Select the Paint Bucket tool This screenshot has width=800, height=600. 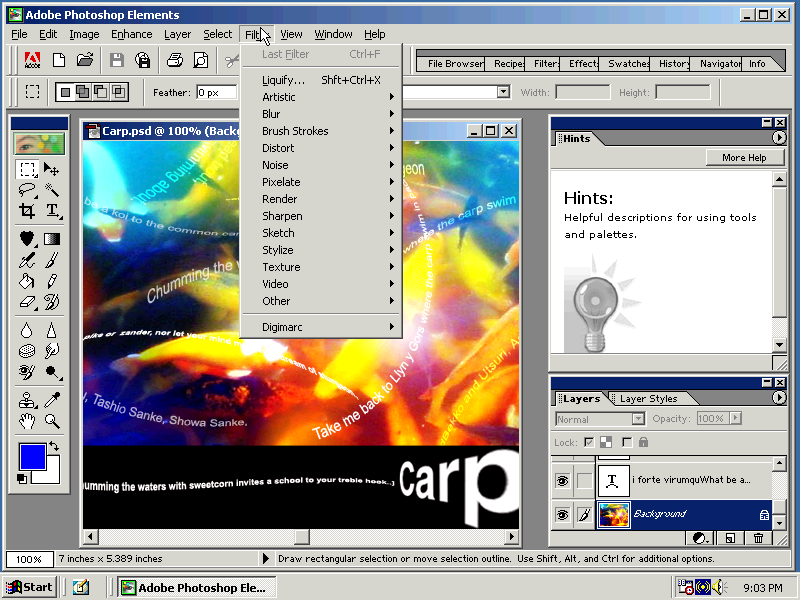coord(27,281)
